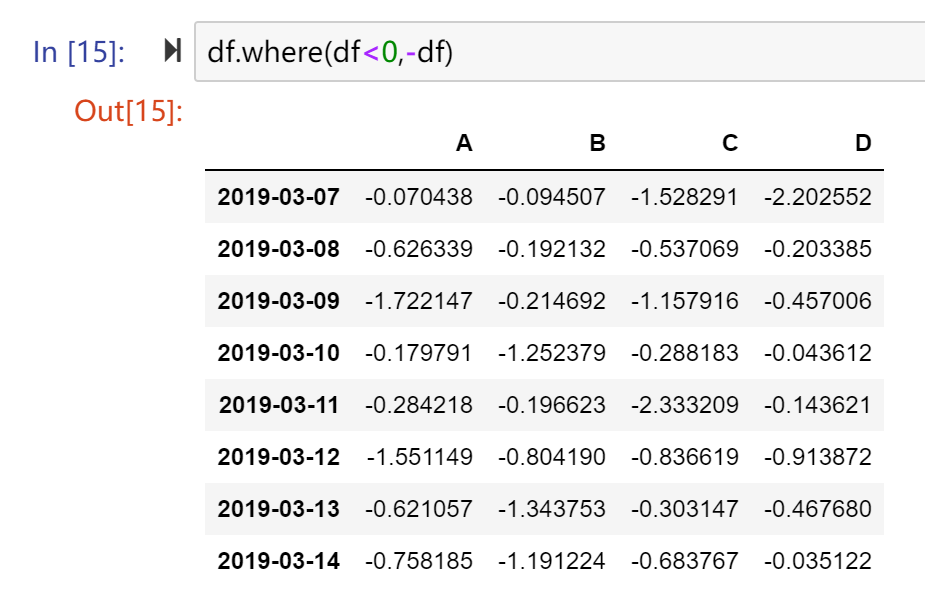Click column header C
The image size is (925, 602).
coord(730,143)
